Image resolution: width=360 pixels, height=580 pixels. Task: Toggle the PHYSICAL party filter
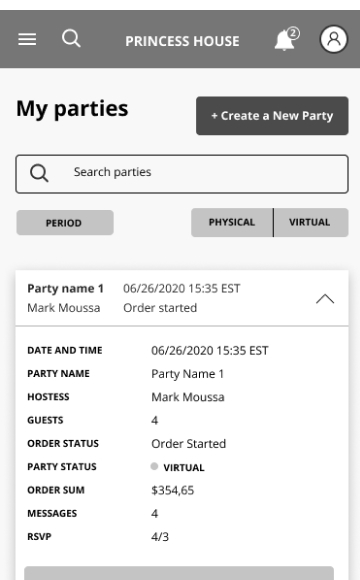(x=232, y=222)
